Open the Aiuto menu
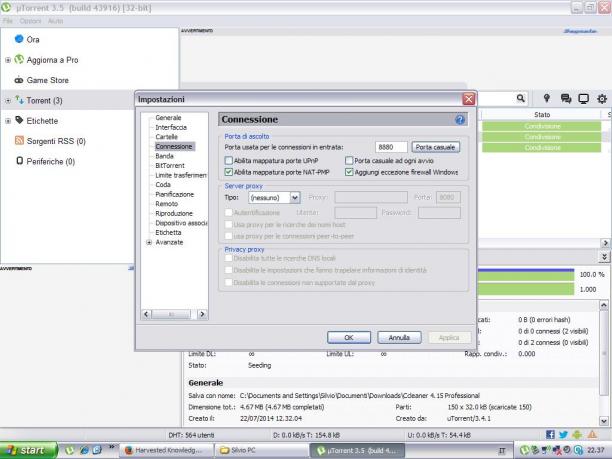612x459 pixels. pos(55,21)
